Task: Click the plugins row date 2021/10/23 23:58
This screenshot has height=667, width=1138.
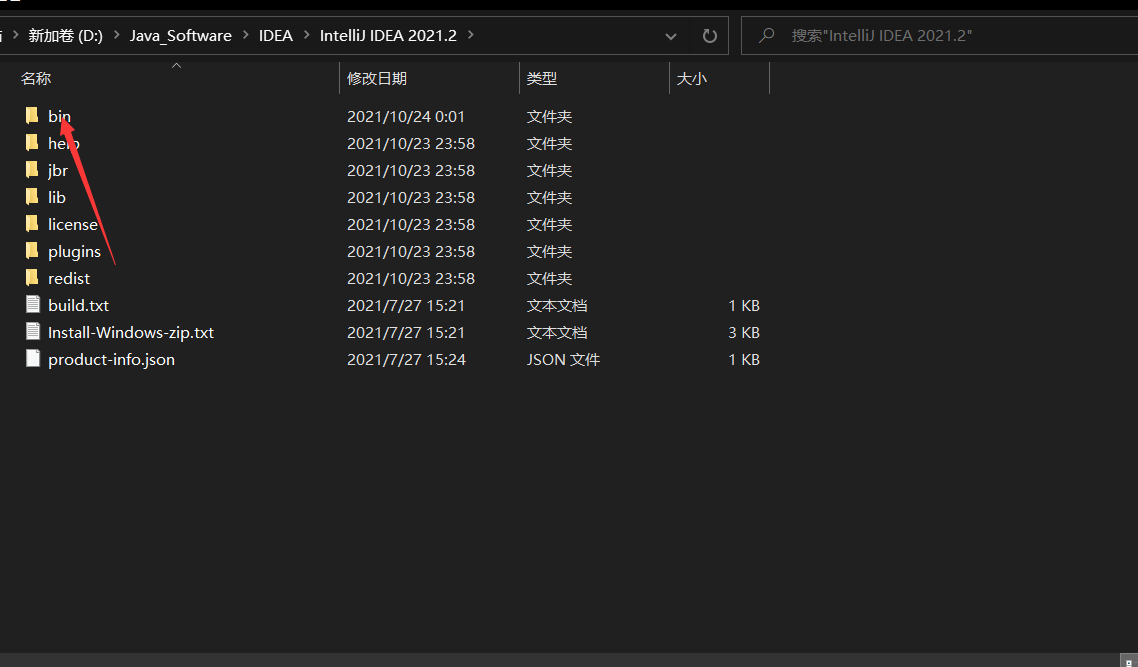Action: [411, 251]
